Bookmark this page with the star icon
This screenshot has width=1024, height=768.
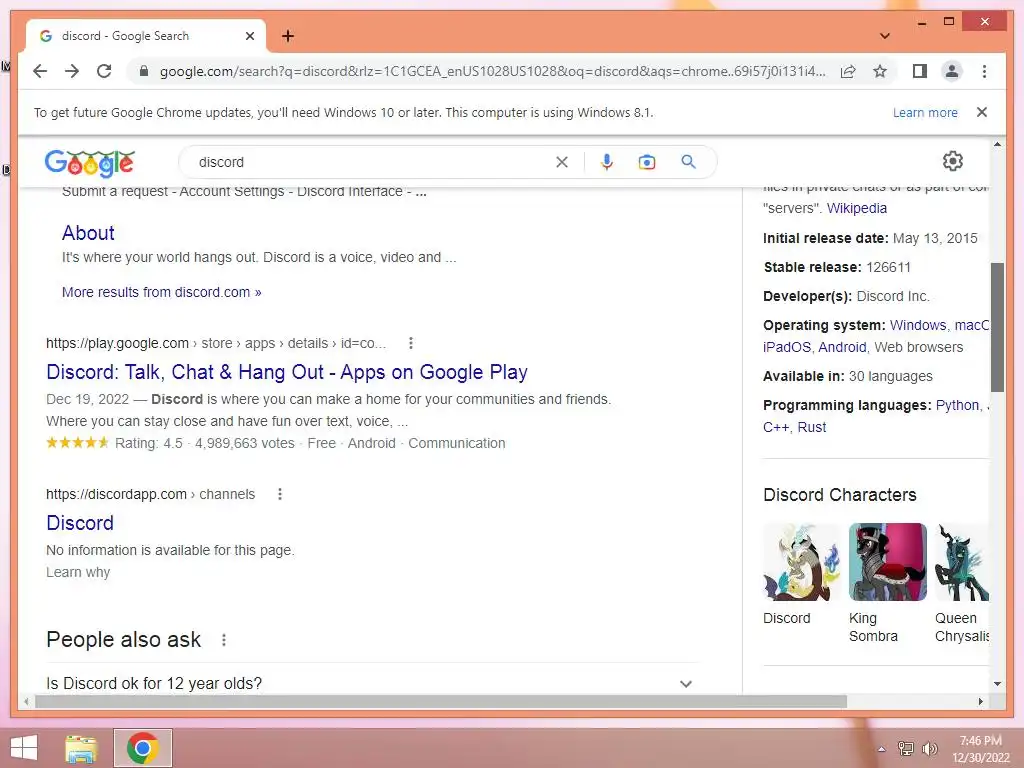(880, 71)
